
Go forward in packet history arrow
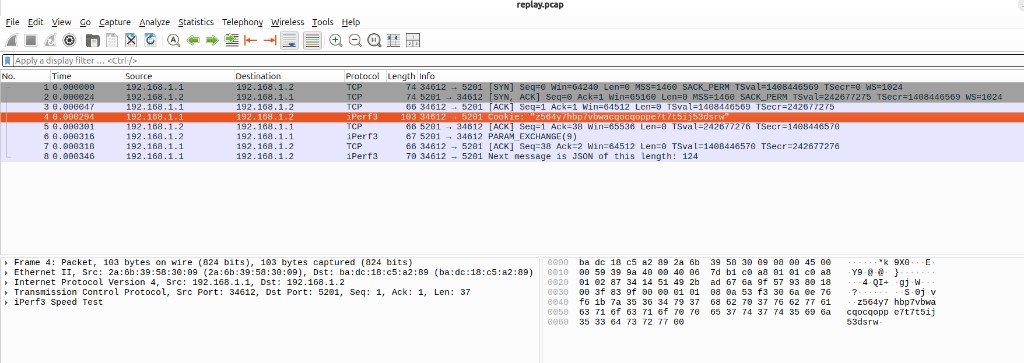point(212,40)
